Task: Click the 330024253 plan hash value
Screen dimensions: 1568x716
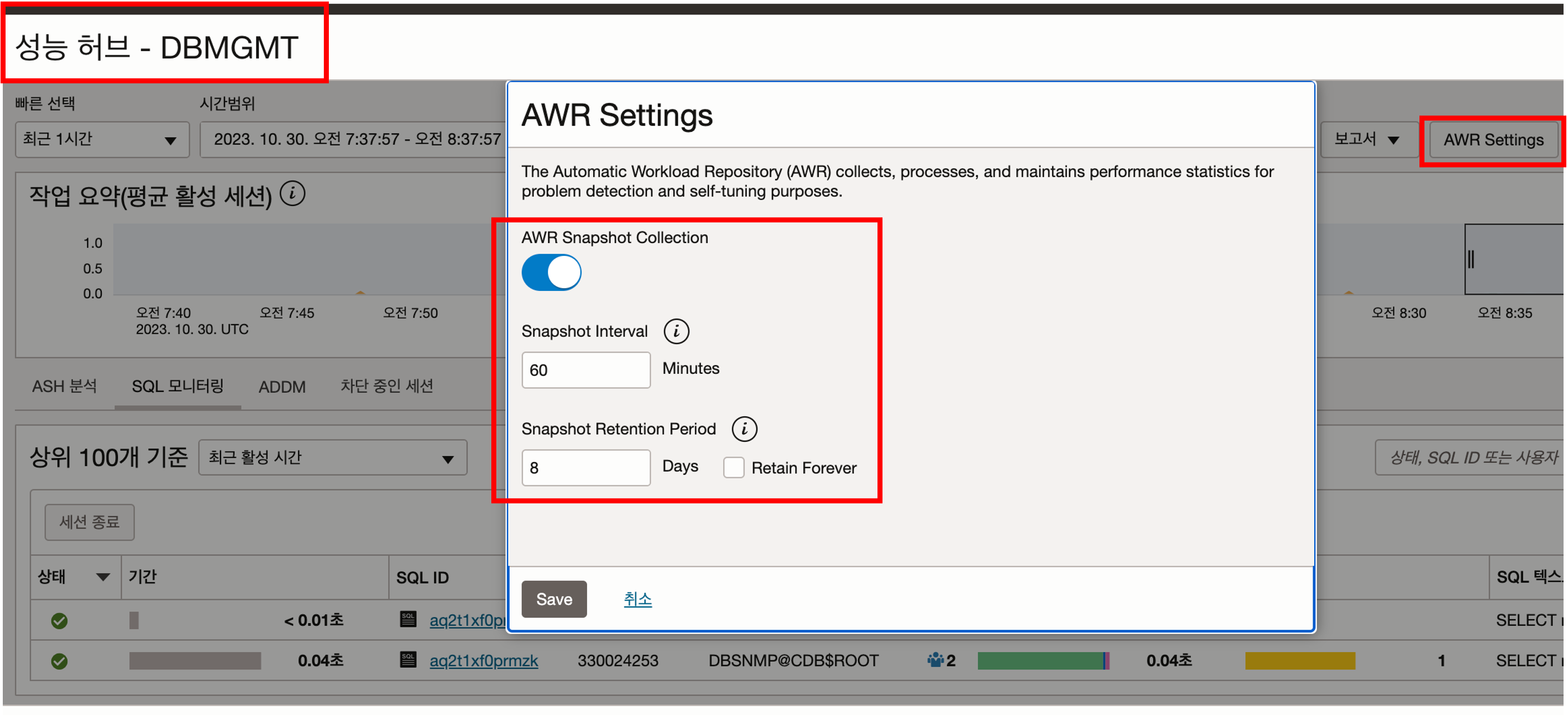Action: tap(618, 660)
